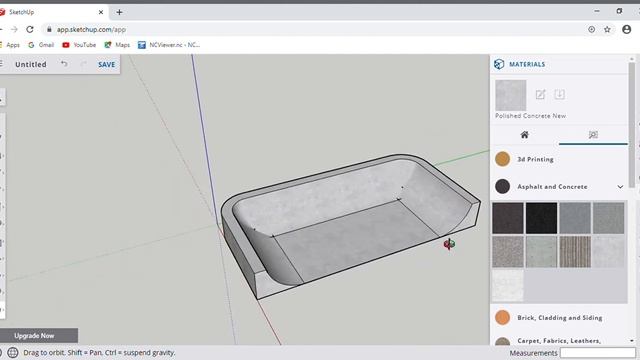Click the scroll-down arrow of materials list
Viewport: 640px width, 360px height.
(632, 341)
